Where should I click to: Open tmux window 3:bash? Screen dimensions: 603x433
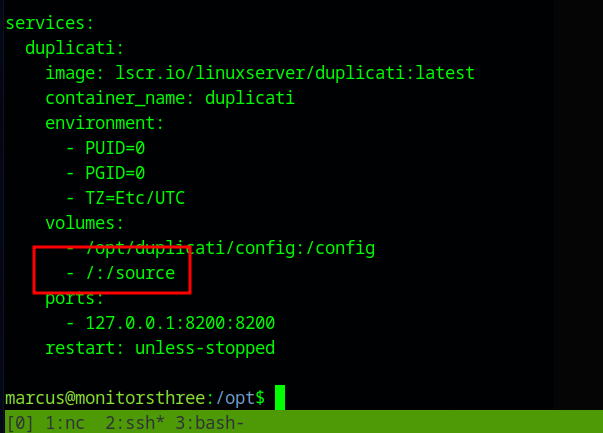pyautogui.click(x=204, y=423)
